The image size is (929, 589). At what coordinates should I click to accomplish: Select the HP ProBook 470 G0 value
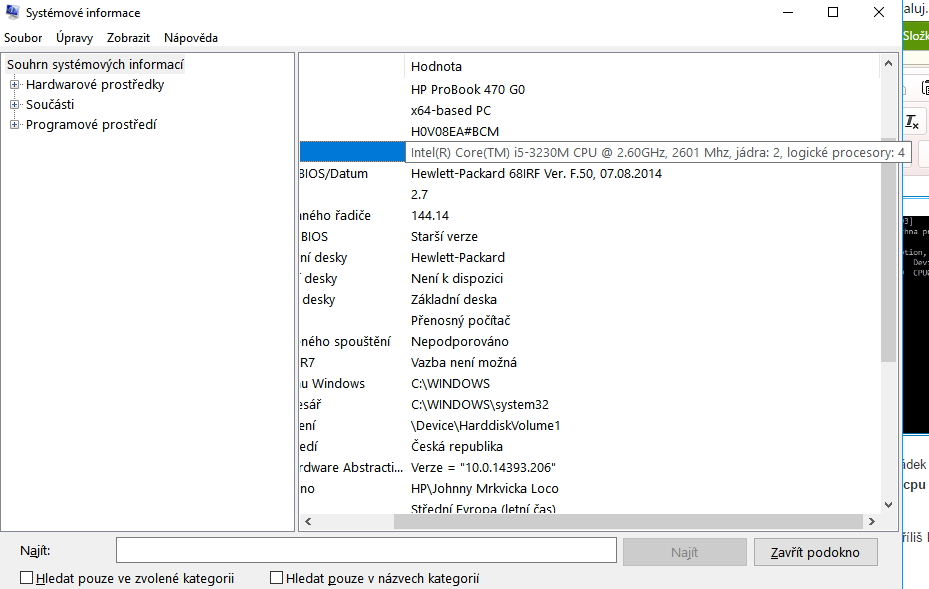point(467,89)
